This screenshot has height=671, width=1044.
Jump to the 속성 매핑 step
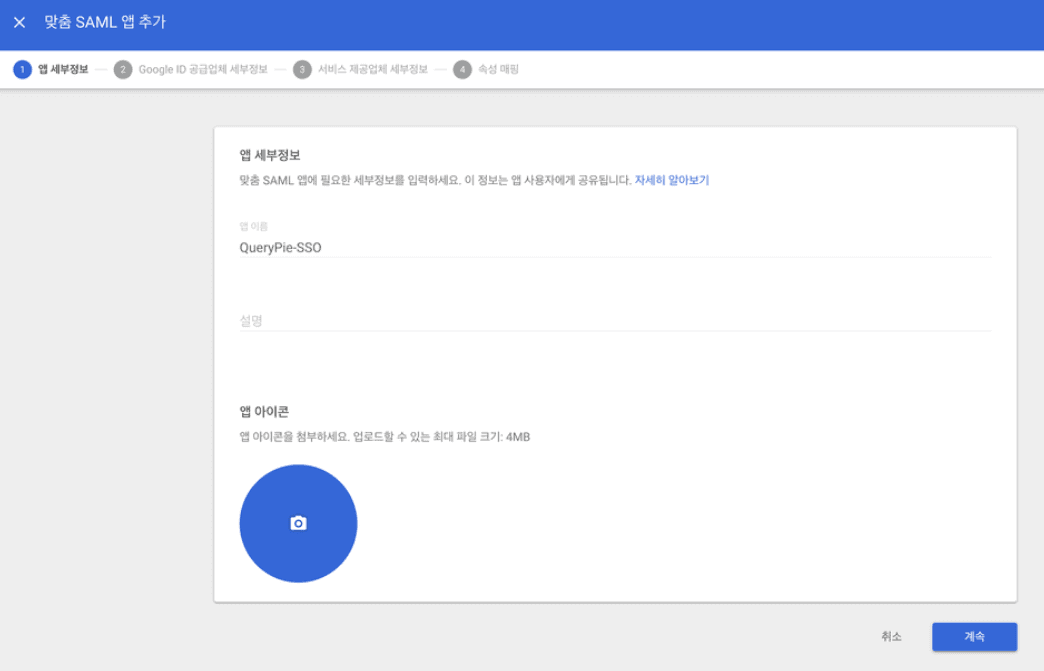pos(500,70)
